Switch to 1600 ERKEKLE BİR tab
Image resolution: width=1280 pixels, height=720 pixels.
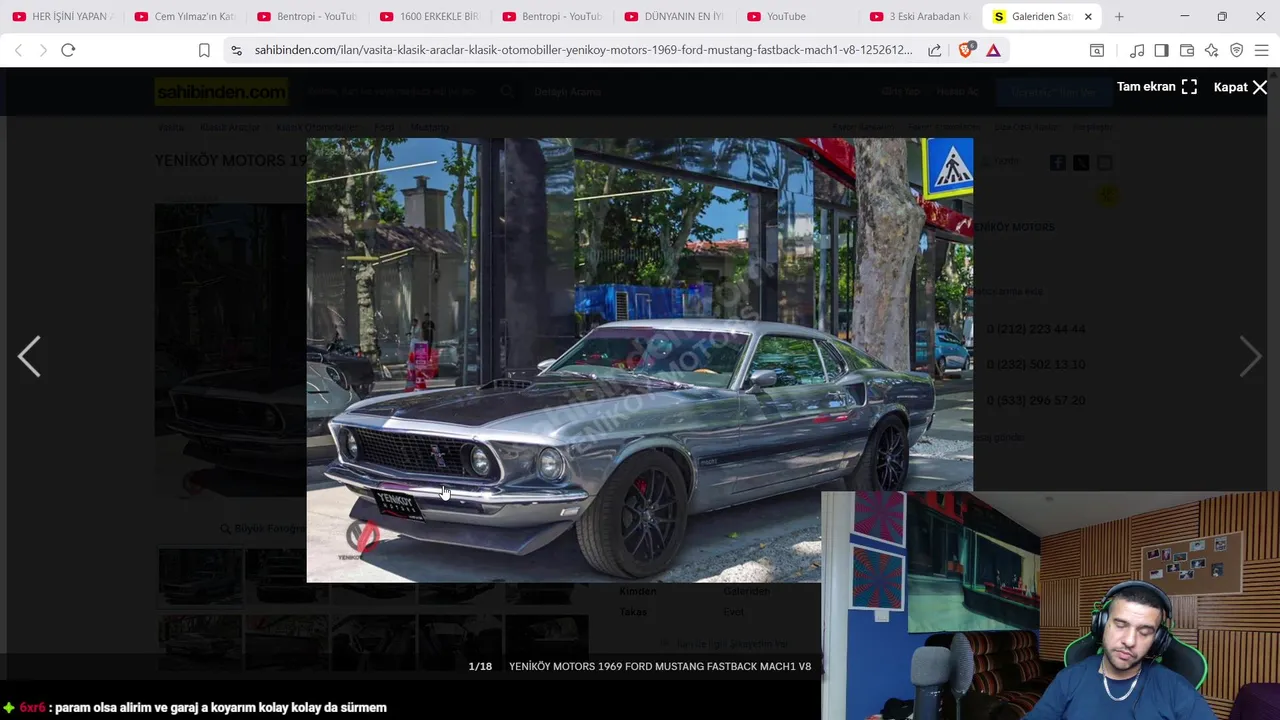(x=431, y=16)
